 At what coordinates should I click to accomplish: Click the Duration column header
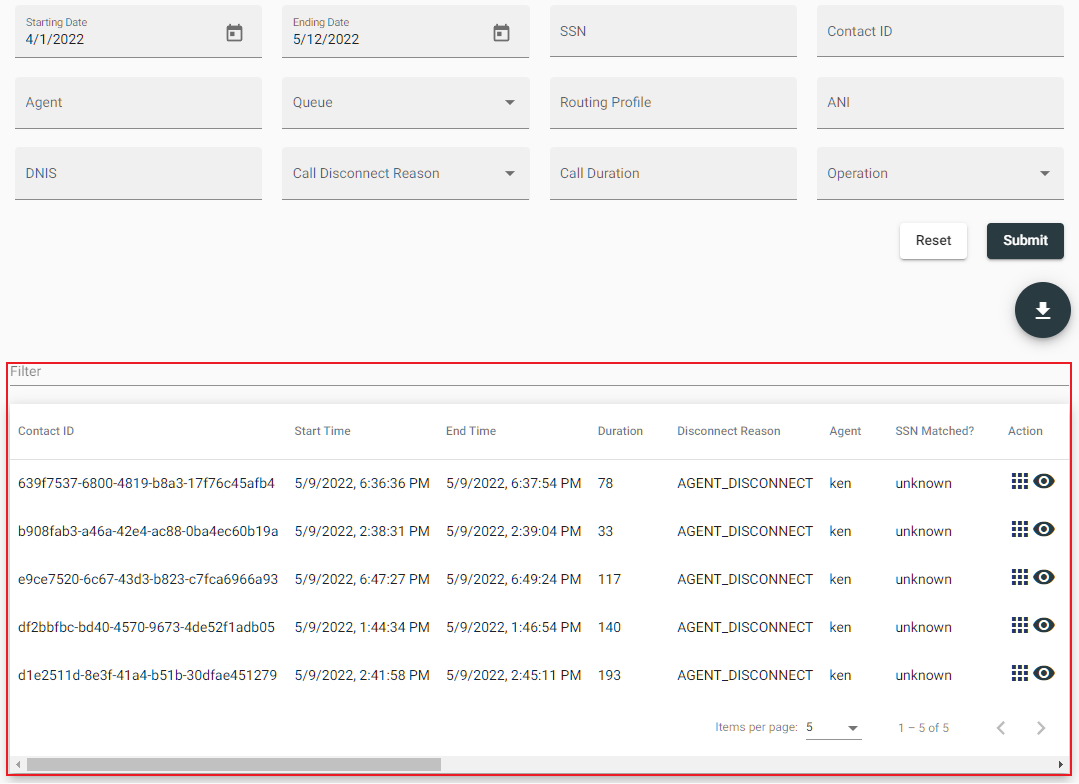point(620,431)
